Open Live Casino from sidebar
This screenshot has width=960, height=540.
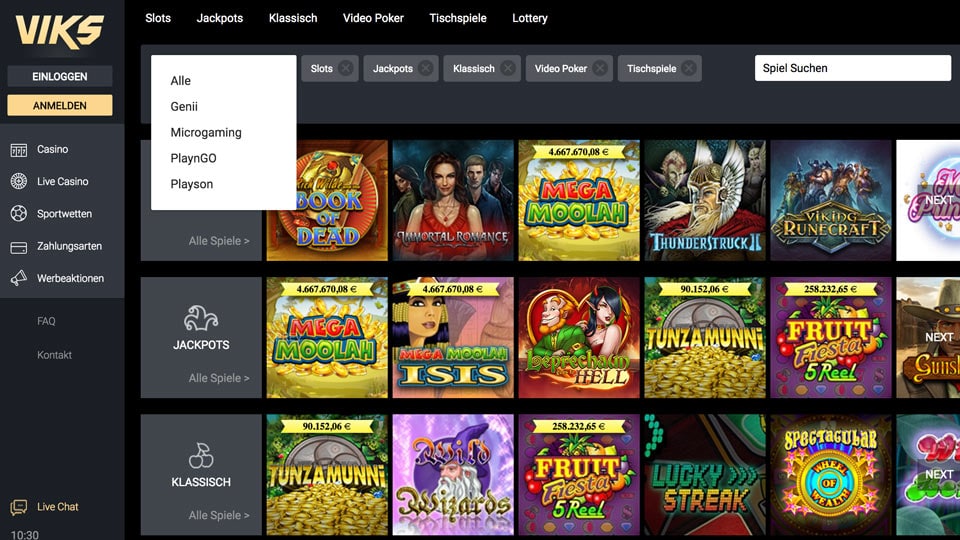click(x=62, y=181)
